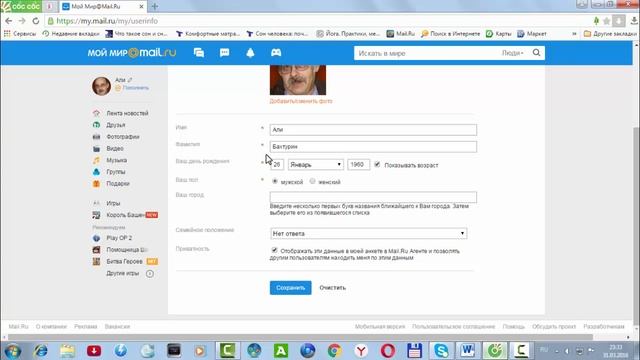Open Игры in the sidebar
This screenshot has width=640, height=360.
[x=113, y=203]
